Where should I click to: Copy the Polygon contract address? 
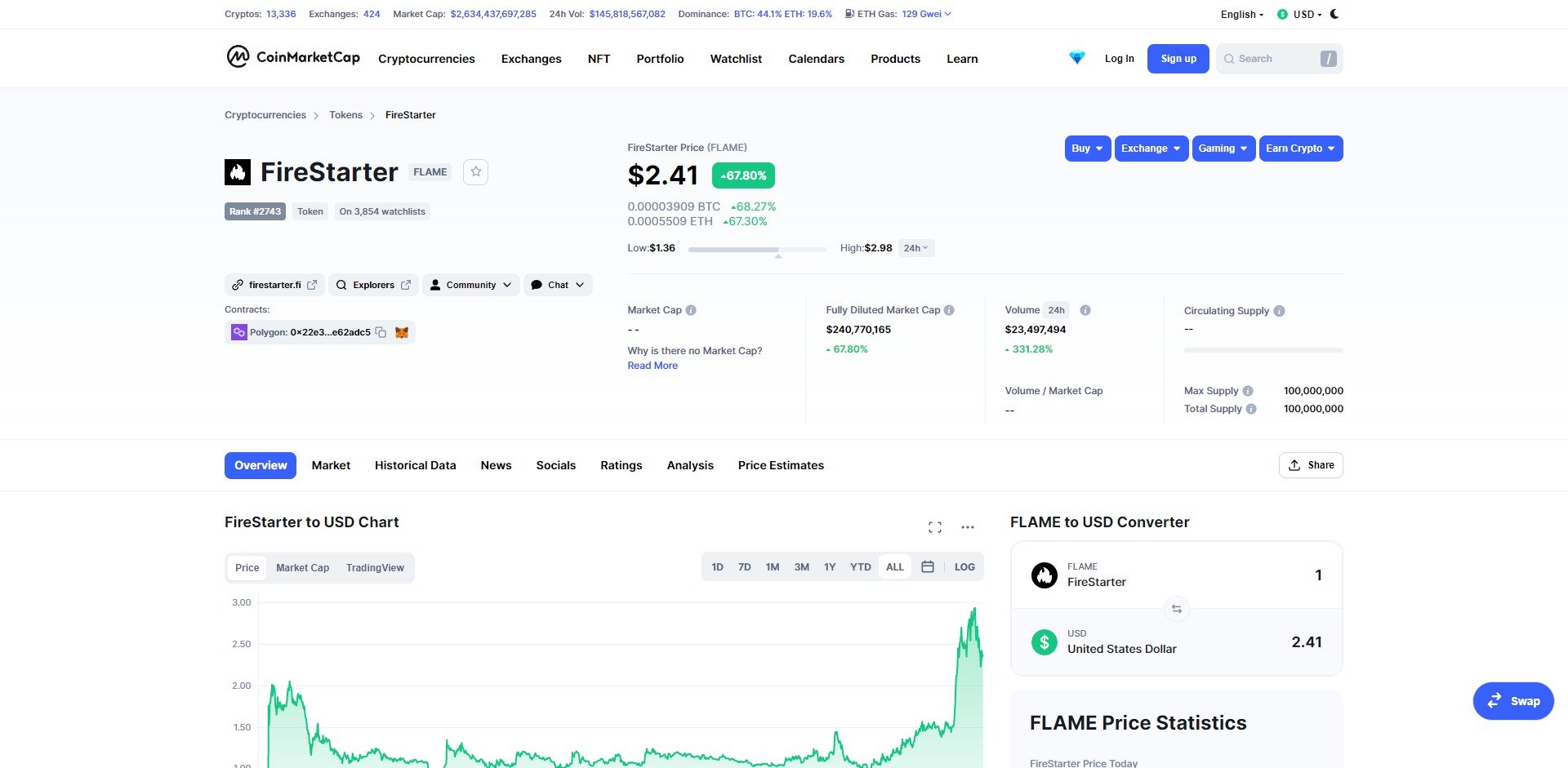coord(381,332)
